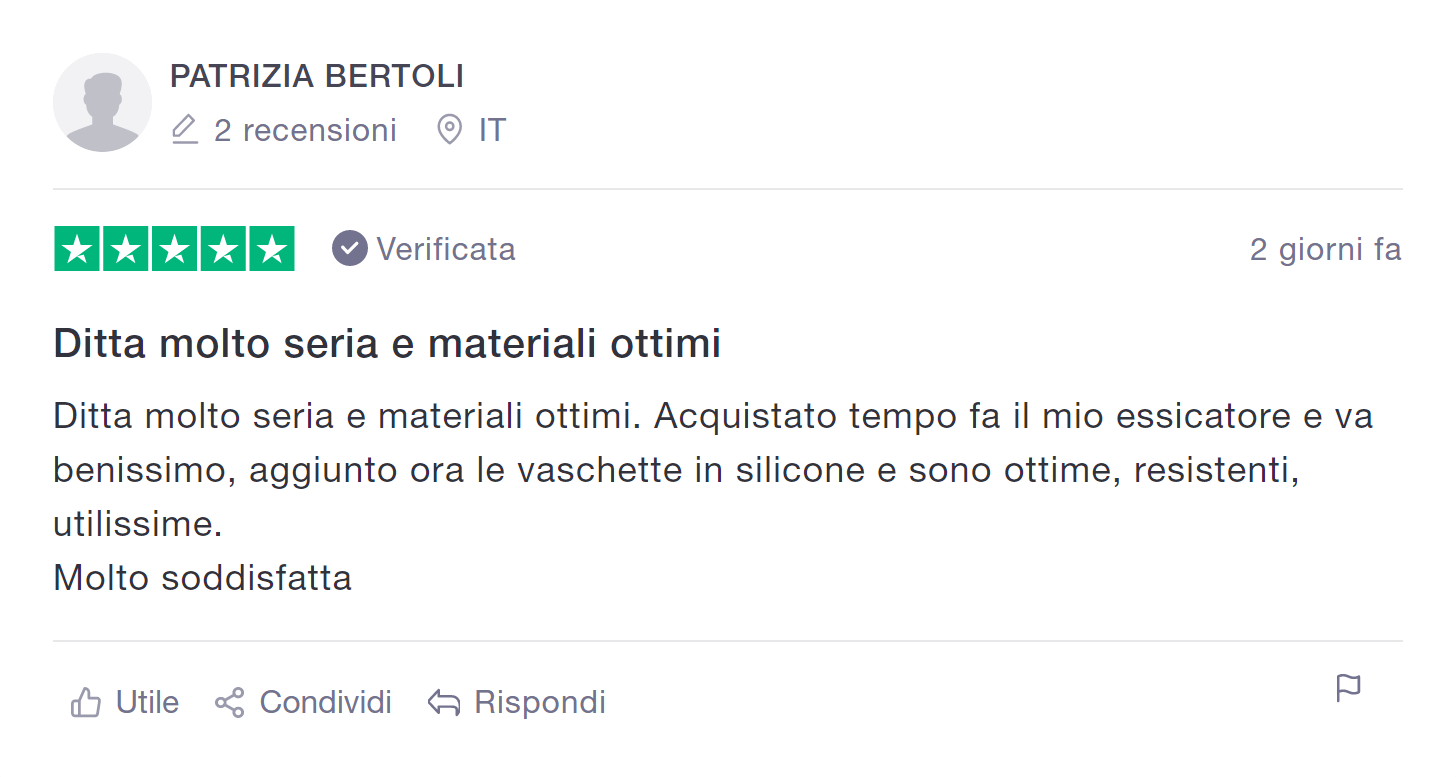Click the pencil icon beside 2 recensioni
This screenshot has height=777, width=1456.
(184, 130)
